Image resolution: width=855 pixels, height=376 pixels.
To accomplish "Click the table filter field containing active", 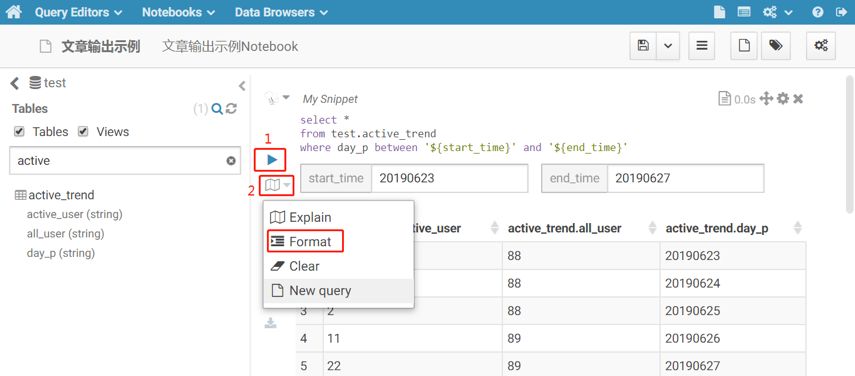I will [125, 160].
